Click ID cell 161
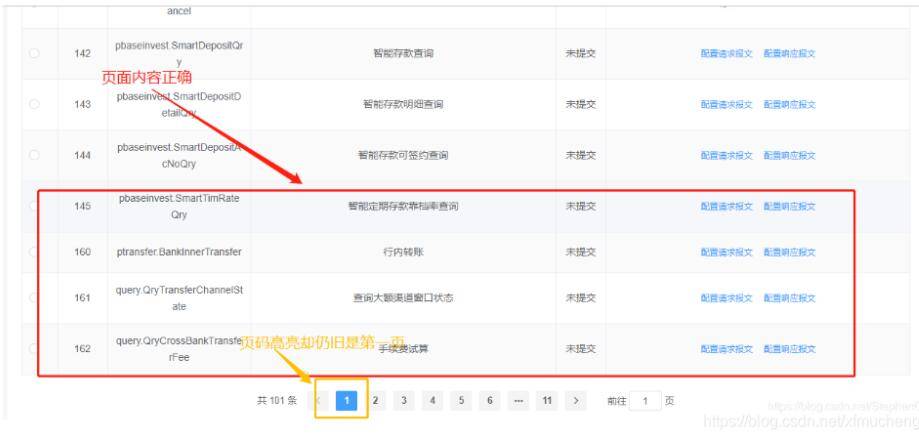 (83, 298)
